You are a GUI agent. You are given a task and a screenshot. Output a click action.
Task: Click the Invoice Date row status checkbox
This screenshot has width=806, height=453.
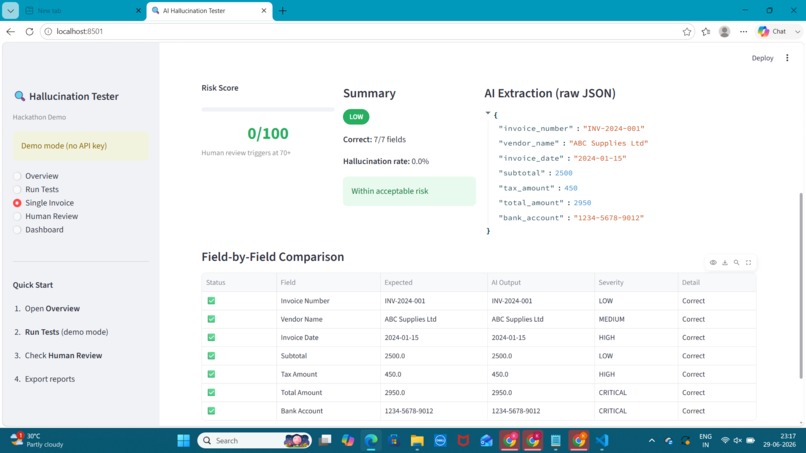coord(211,337)
